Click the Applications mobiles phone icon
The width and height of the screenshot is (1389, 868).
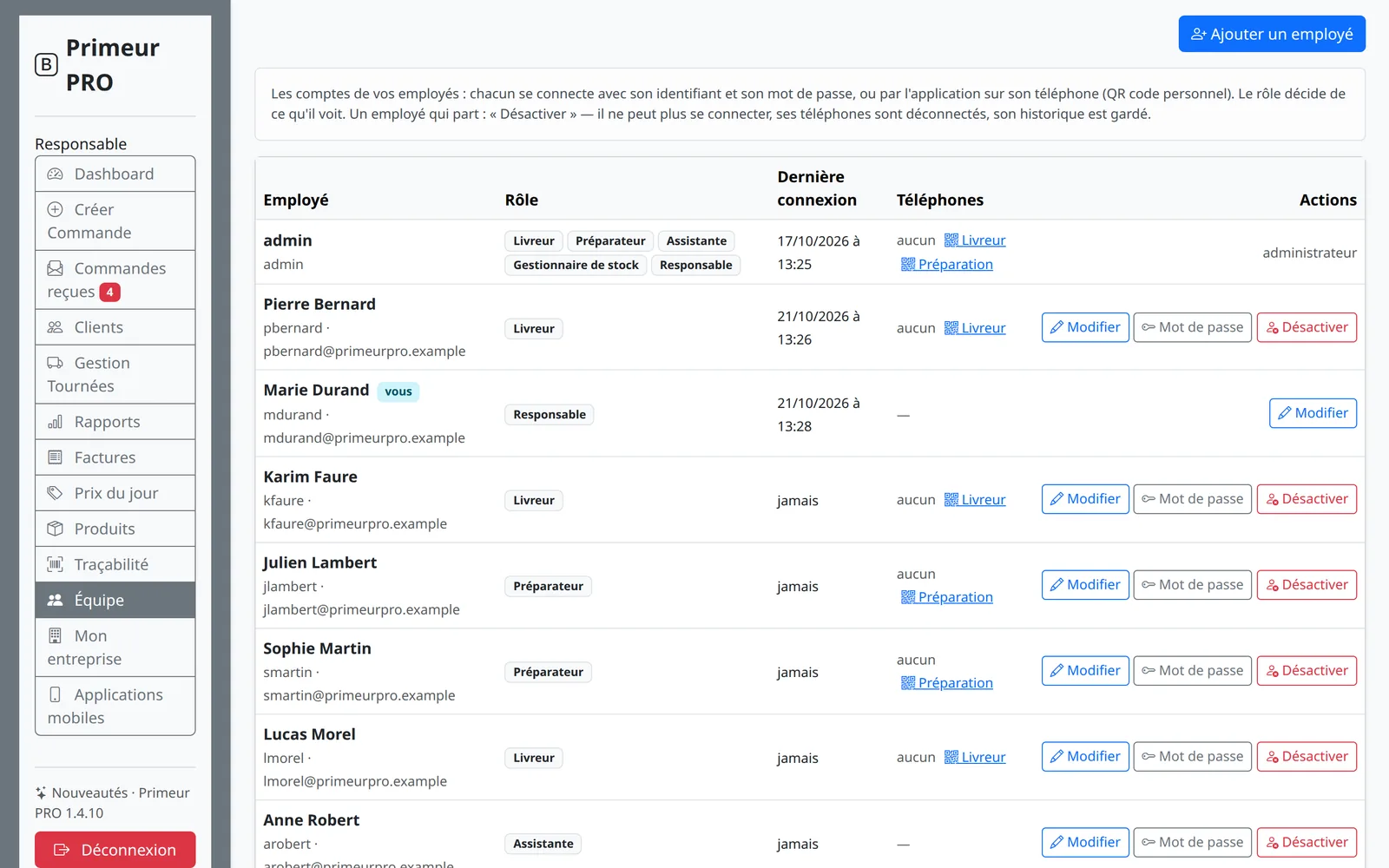(x=55, y=694)
